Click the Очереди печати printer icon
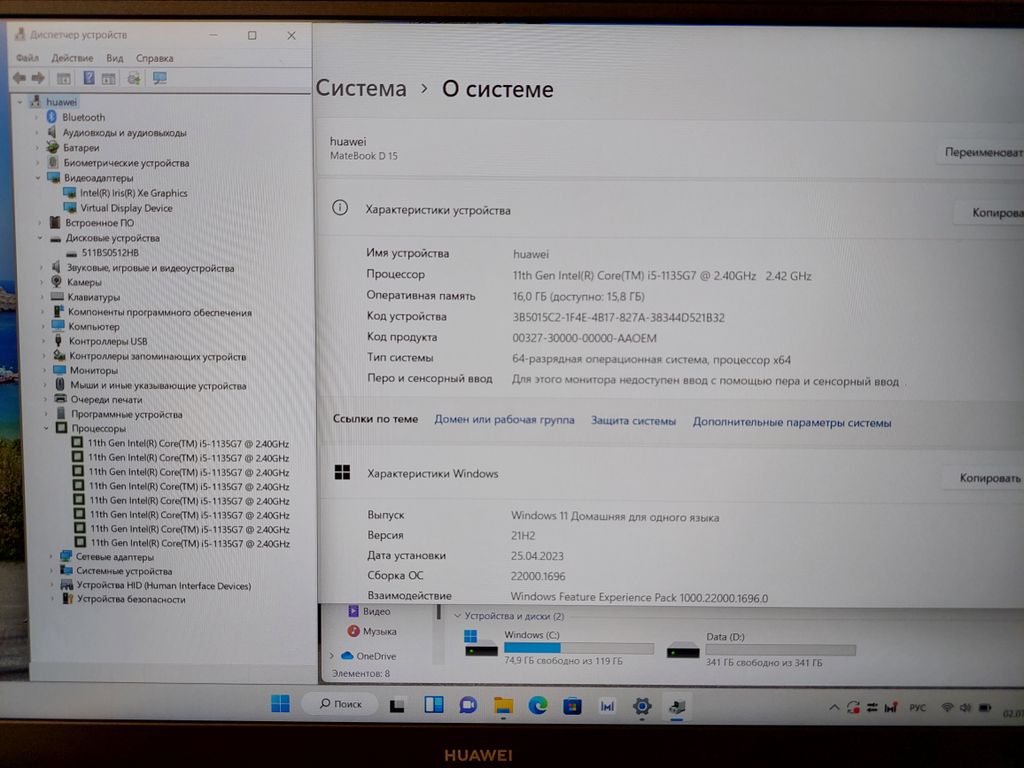Screen dimensions: 1024x768 [x=60, y=399]
